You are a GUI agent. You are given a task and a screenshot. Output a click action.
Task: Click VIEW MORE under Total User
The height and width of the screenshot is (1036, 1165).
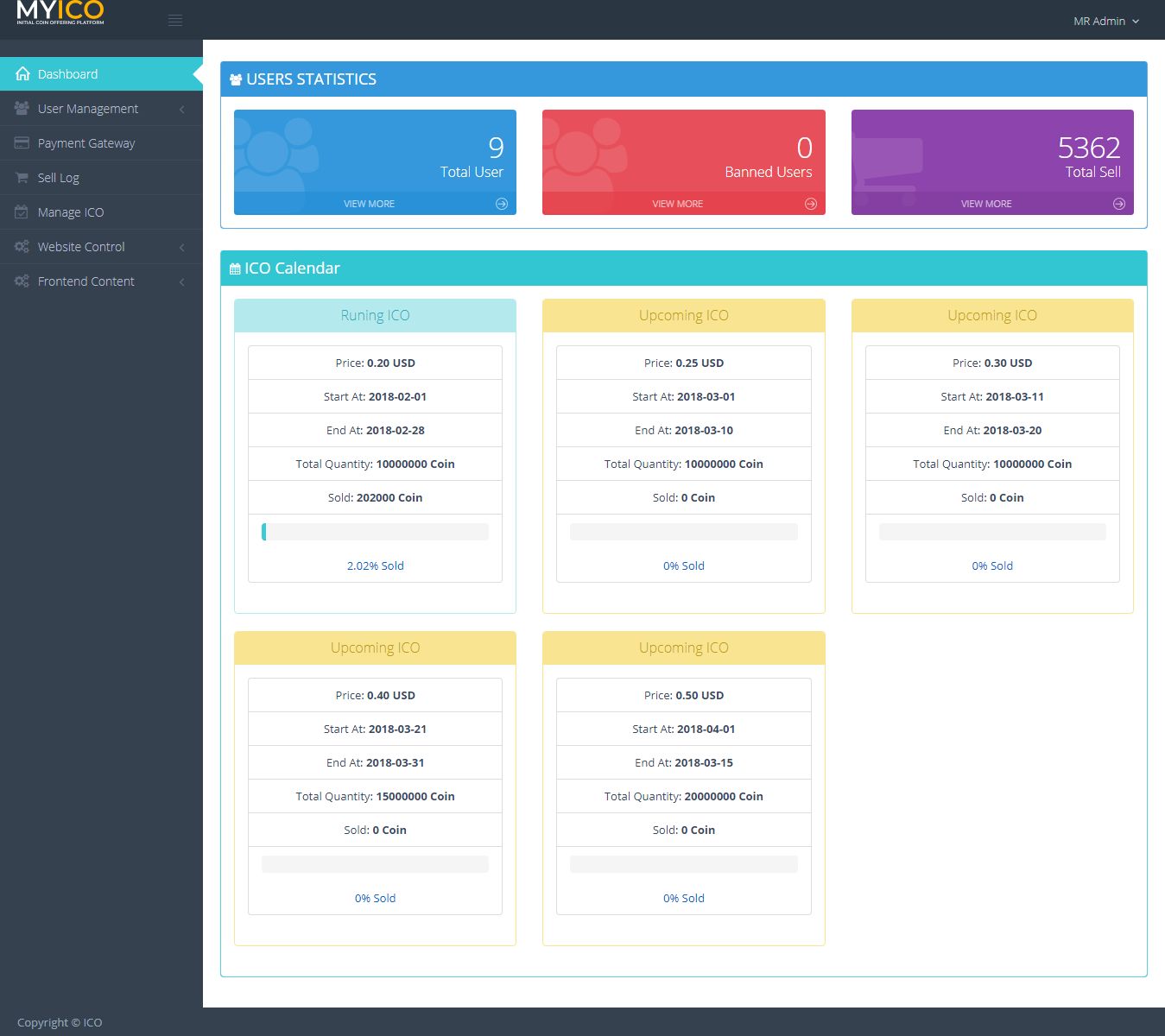pos(369,204)
